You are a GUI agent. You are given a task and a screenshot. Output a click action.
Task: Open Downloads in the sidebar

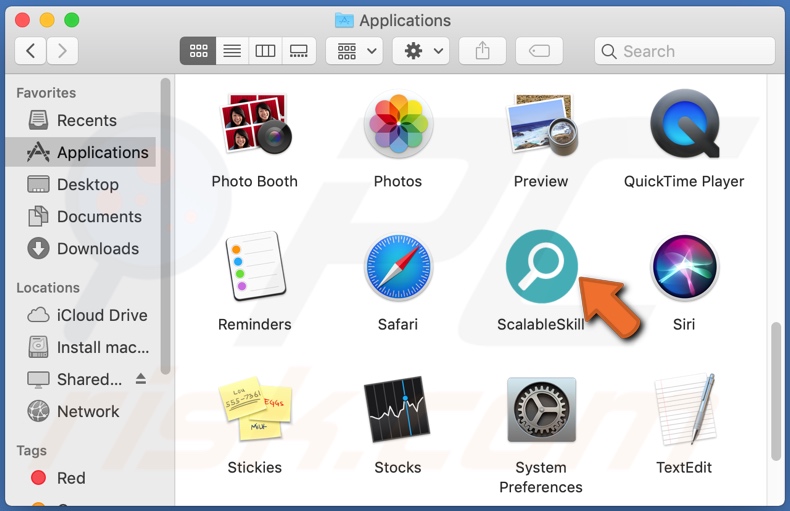tap(81, 249)
